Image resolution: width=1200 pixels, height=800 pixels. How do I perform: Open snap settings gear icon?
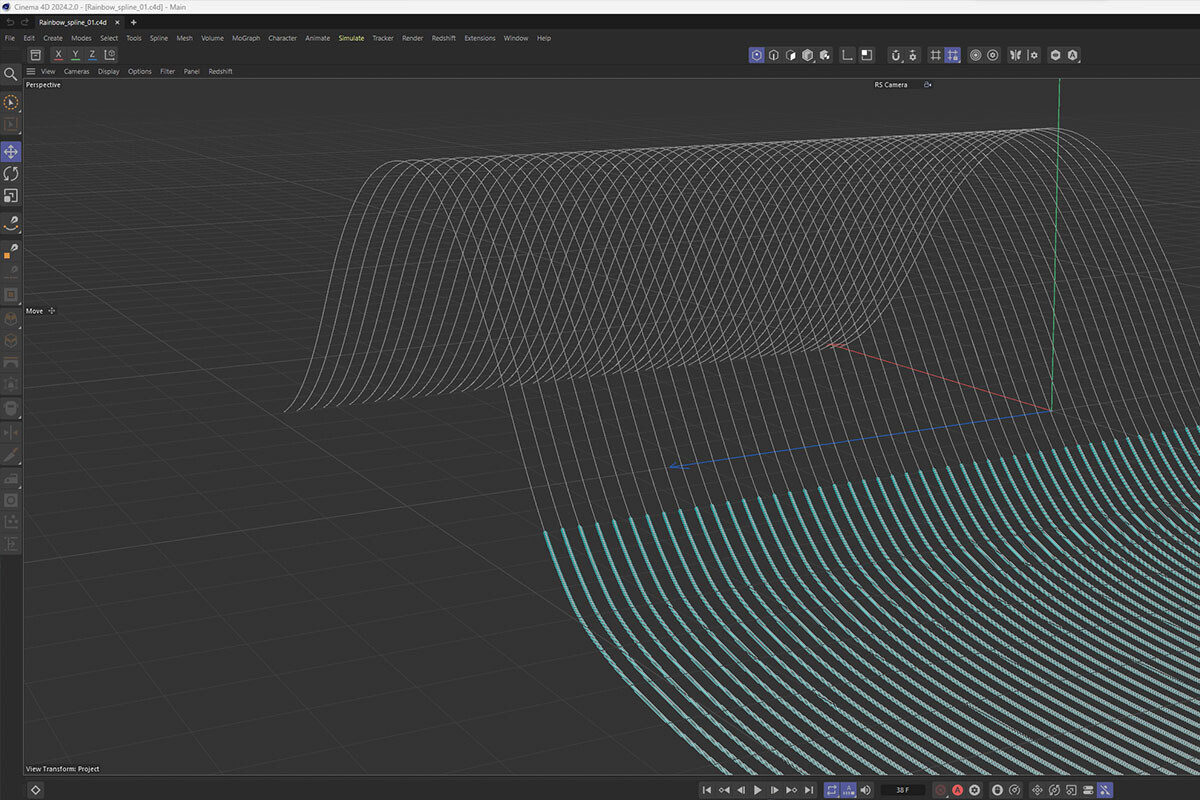tap(913, 55)
